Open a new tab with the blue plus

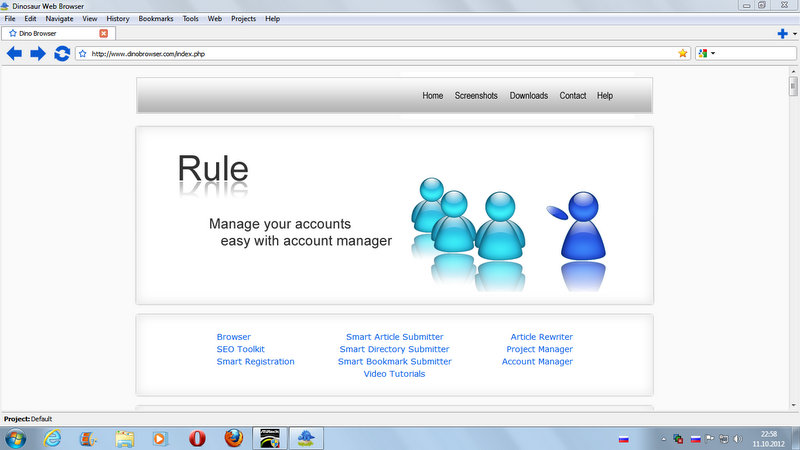pyautogui.click(x=782, y=34)
